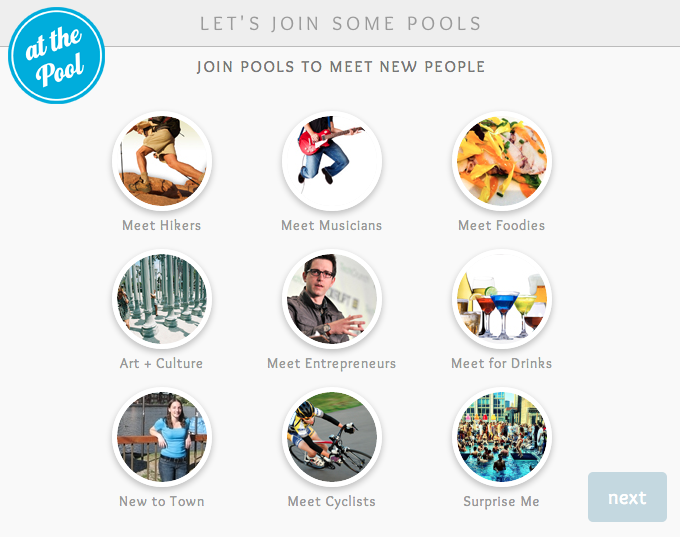
Task: Click the Meet Cyclists text label
Action: [332, 502]
